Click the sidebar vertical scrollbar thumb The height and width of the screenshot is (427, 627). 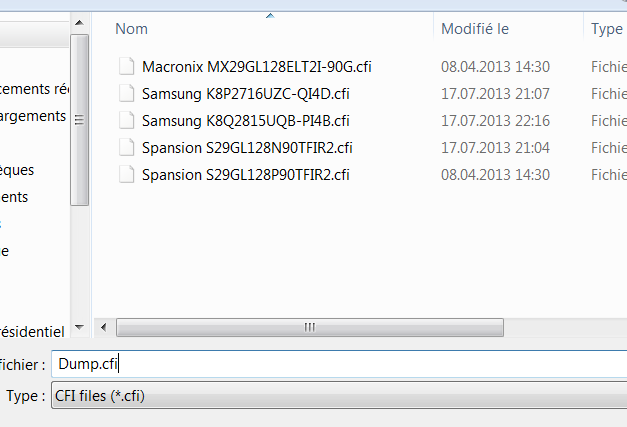(x=79, y=120)
